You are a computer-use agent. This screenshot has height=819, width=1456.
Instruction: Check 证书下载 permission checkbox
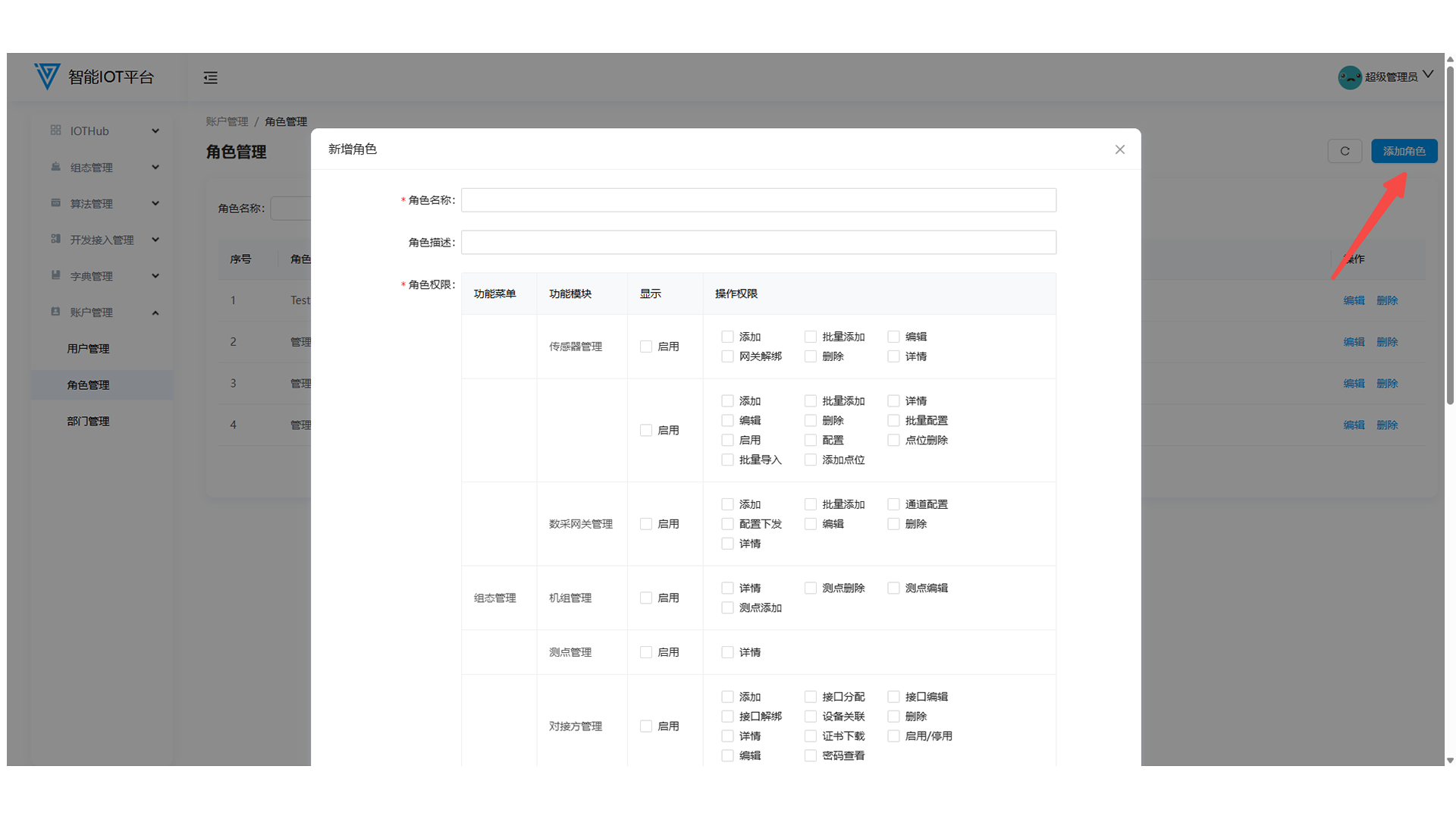click(x=810, y=736)
